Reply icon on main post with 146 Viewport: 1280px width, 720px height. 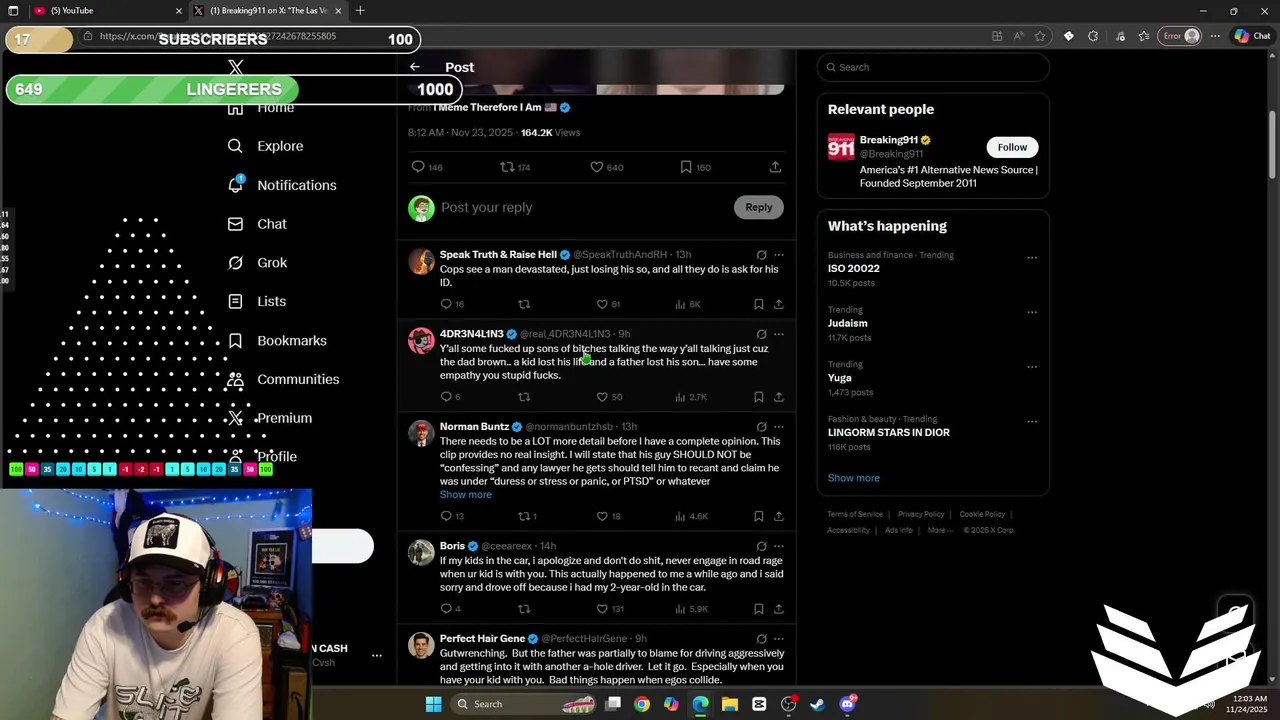click(418, 167)
